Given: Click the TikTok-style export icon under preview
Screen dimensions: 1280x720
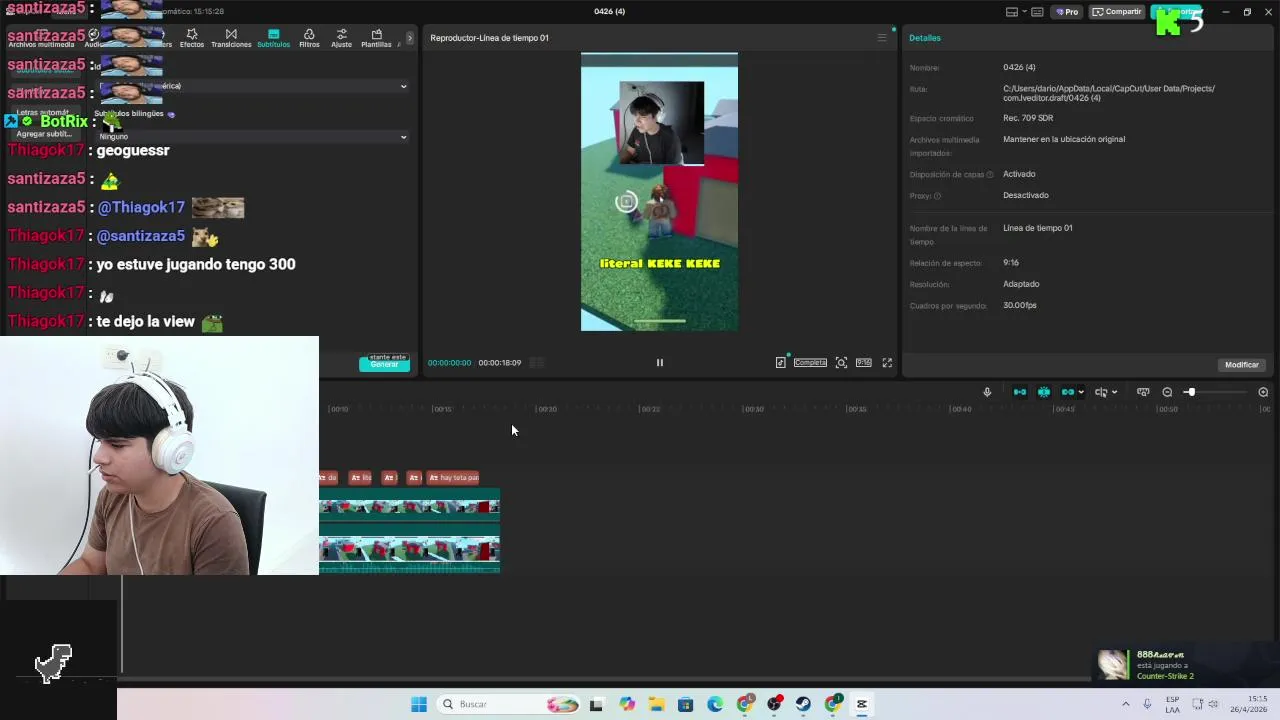Looking at the screenshot, I should (x=780, y=363).
